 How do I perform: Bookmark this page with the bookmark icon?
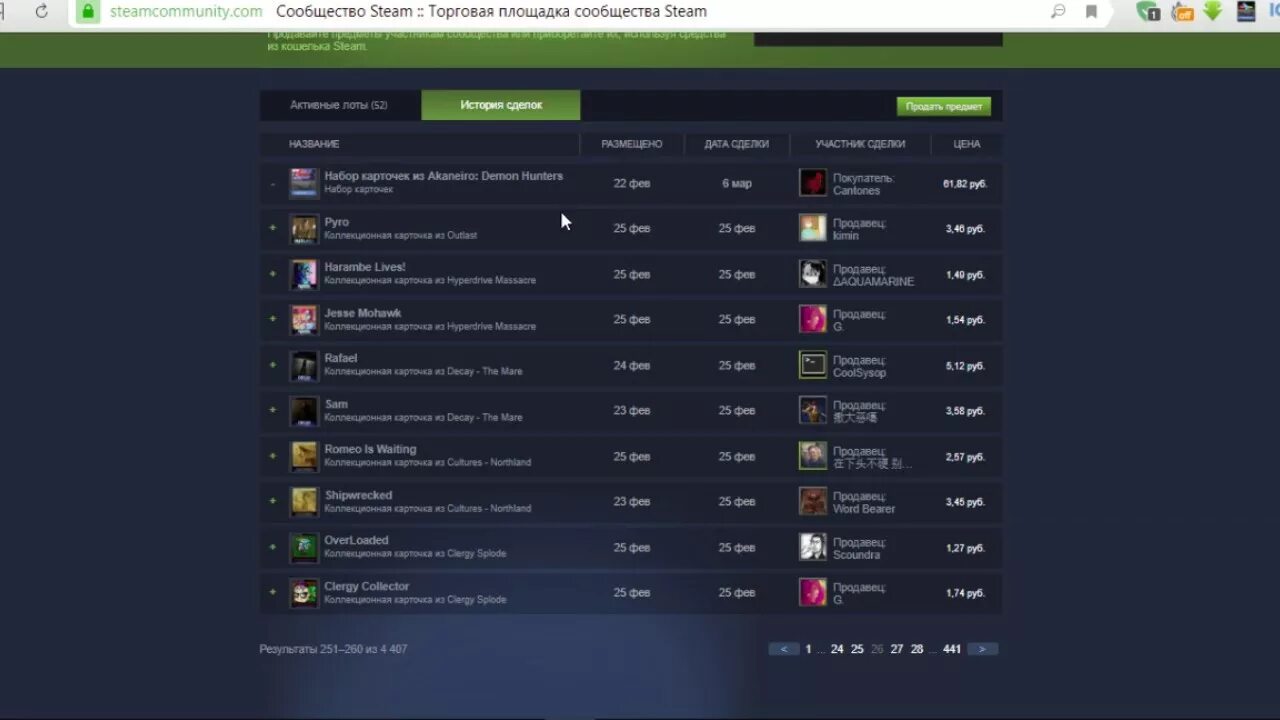point(1091,12)
